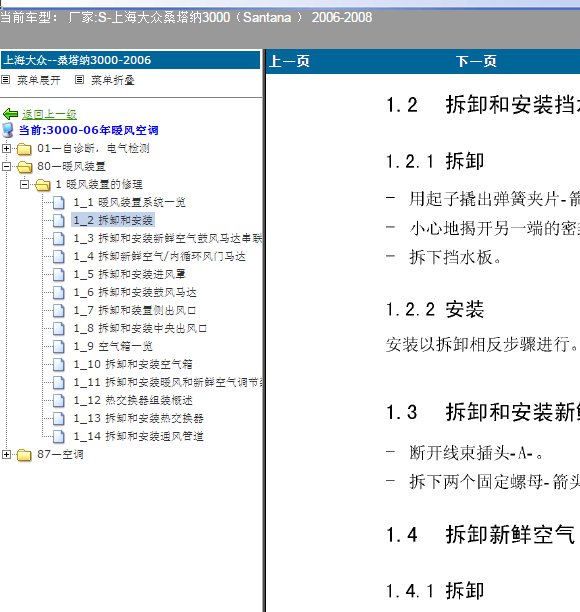Click the 返回上一级 link
The width and height of the screenshot is (580, 612).
click(x=49, y=114)
